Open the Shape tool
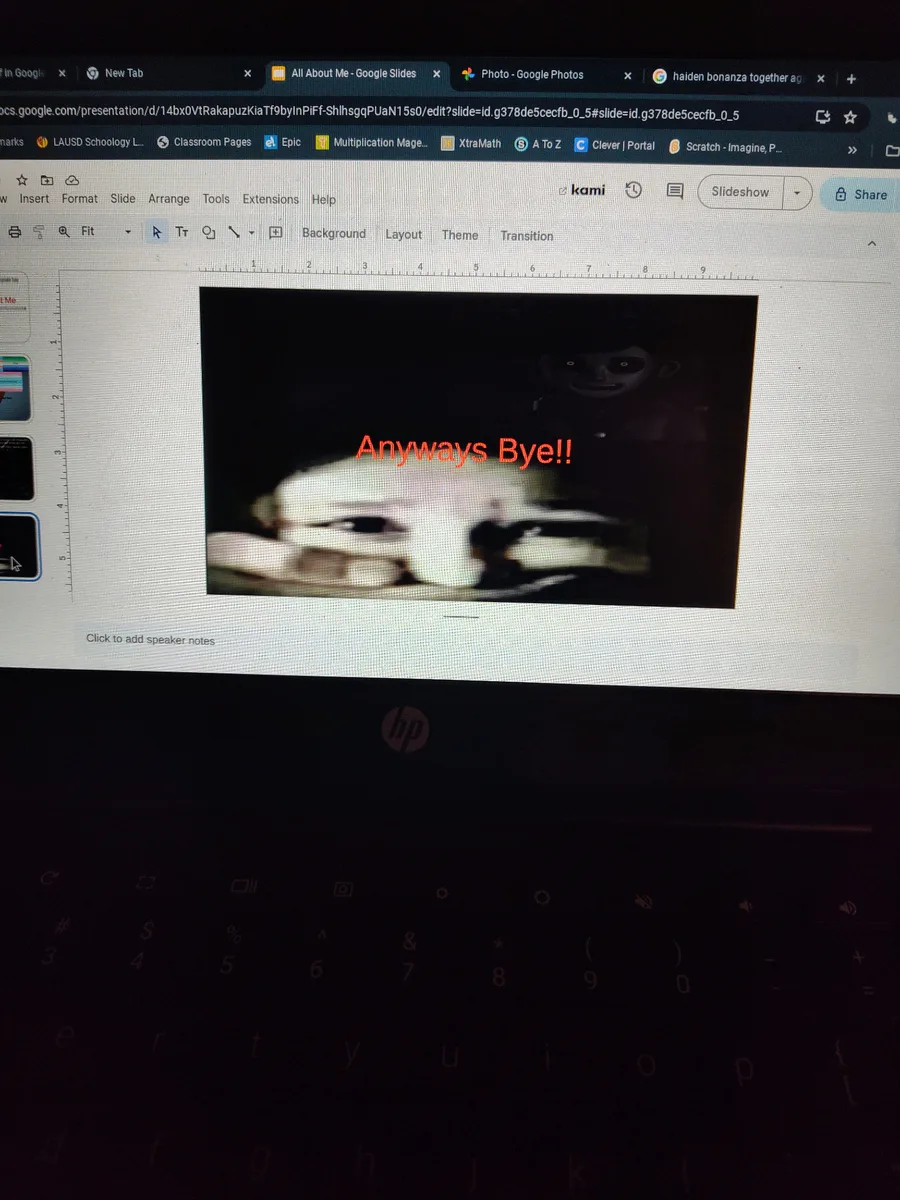900x1200 pixels. tap(208, 233)
